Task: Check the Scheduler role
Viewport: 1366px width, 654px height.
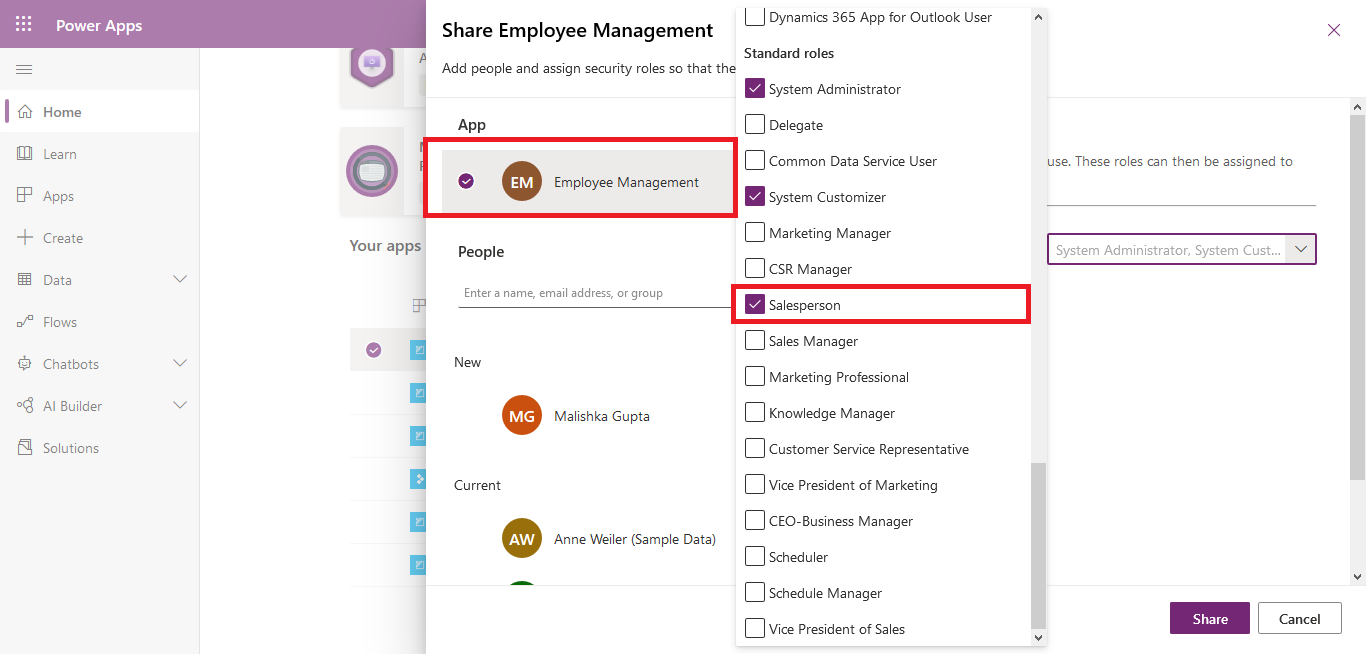Action: (x=755, y=556)
